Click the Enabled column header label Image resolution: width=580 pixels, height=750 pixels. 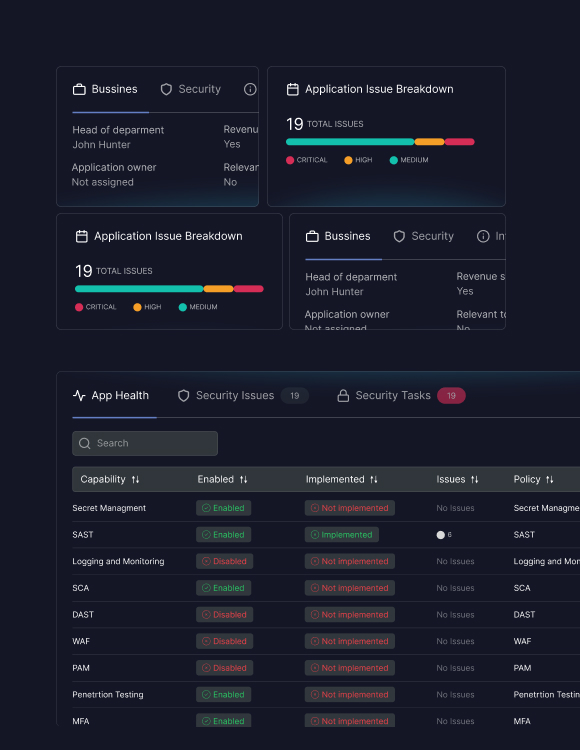tap(216, 479)
